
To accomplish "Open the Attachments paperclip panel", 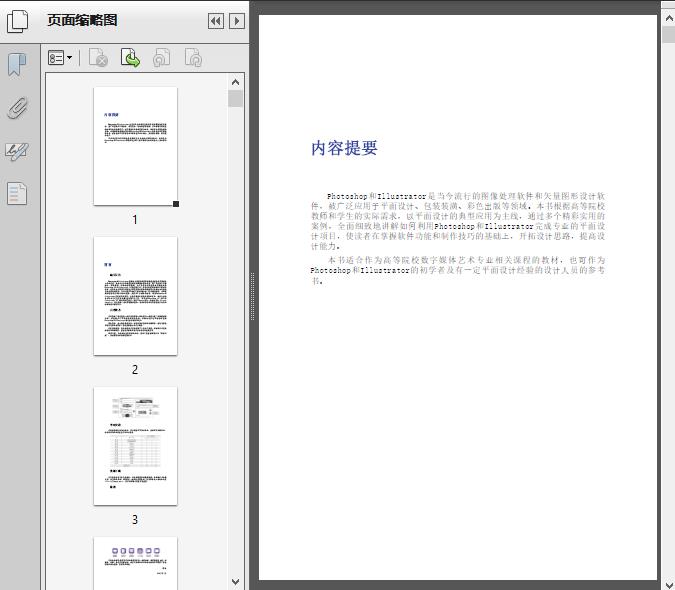I will (x=17, y=108).
